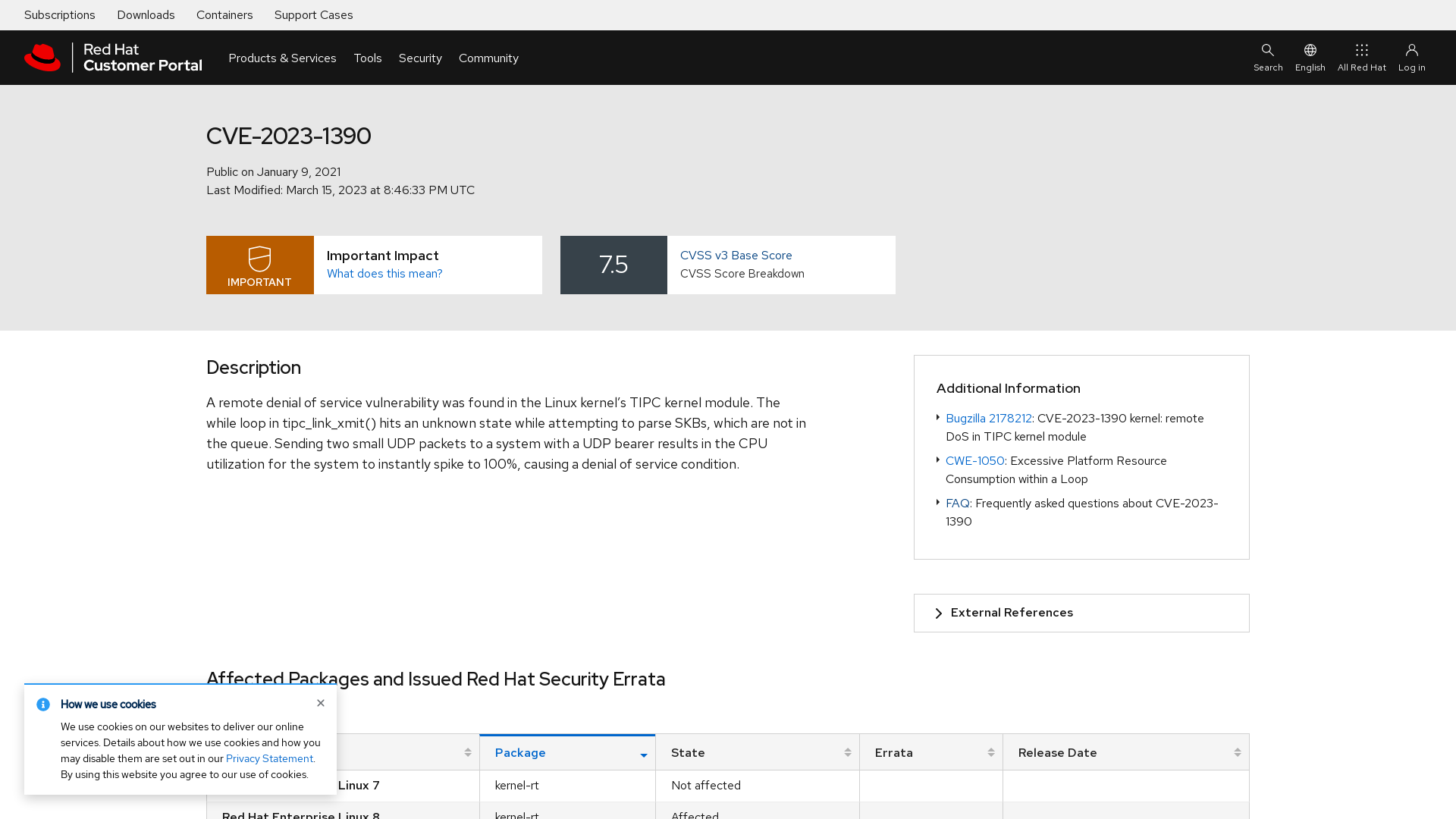This screenshot has height=819, width=1456.
Task: Open the Search panel
Action: point(1268,57)
